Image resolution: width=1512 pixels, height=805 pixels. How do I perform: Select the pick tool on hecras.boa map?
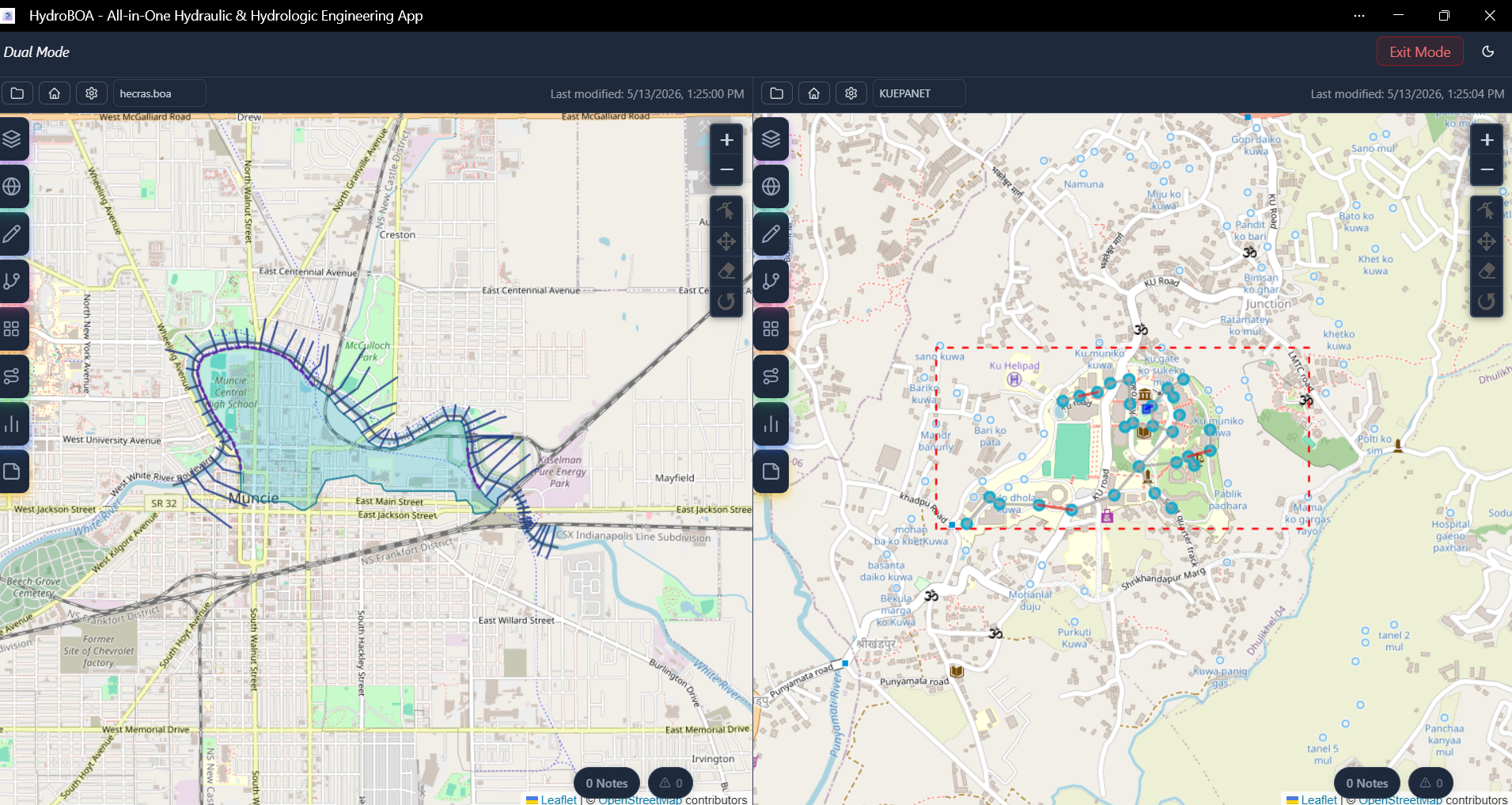[726, 211]
